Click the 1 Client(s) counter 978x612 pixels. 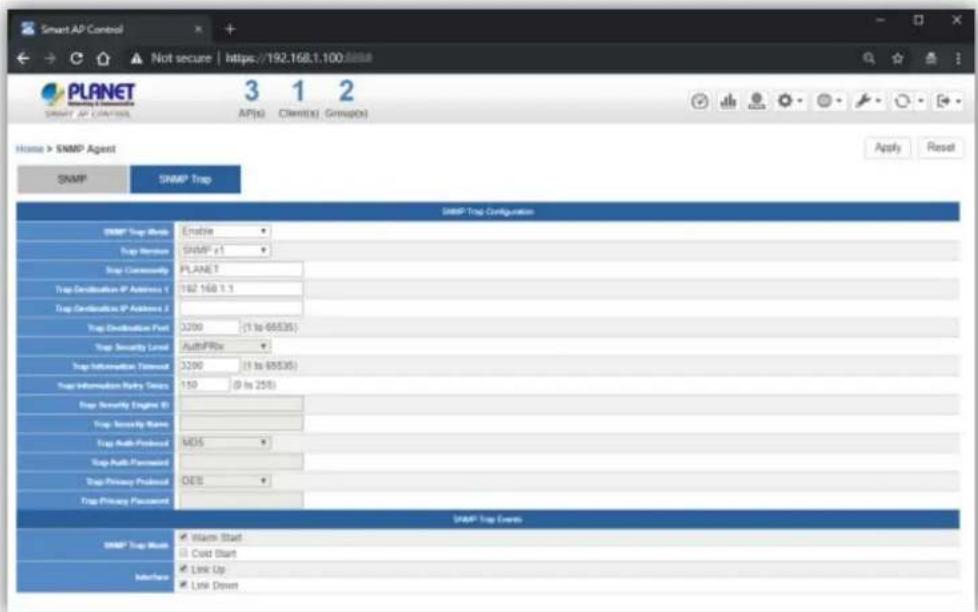(298, 98)
